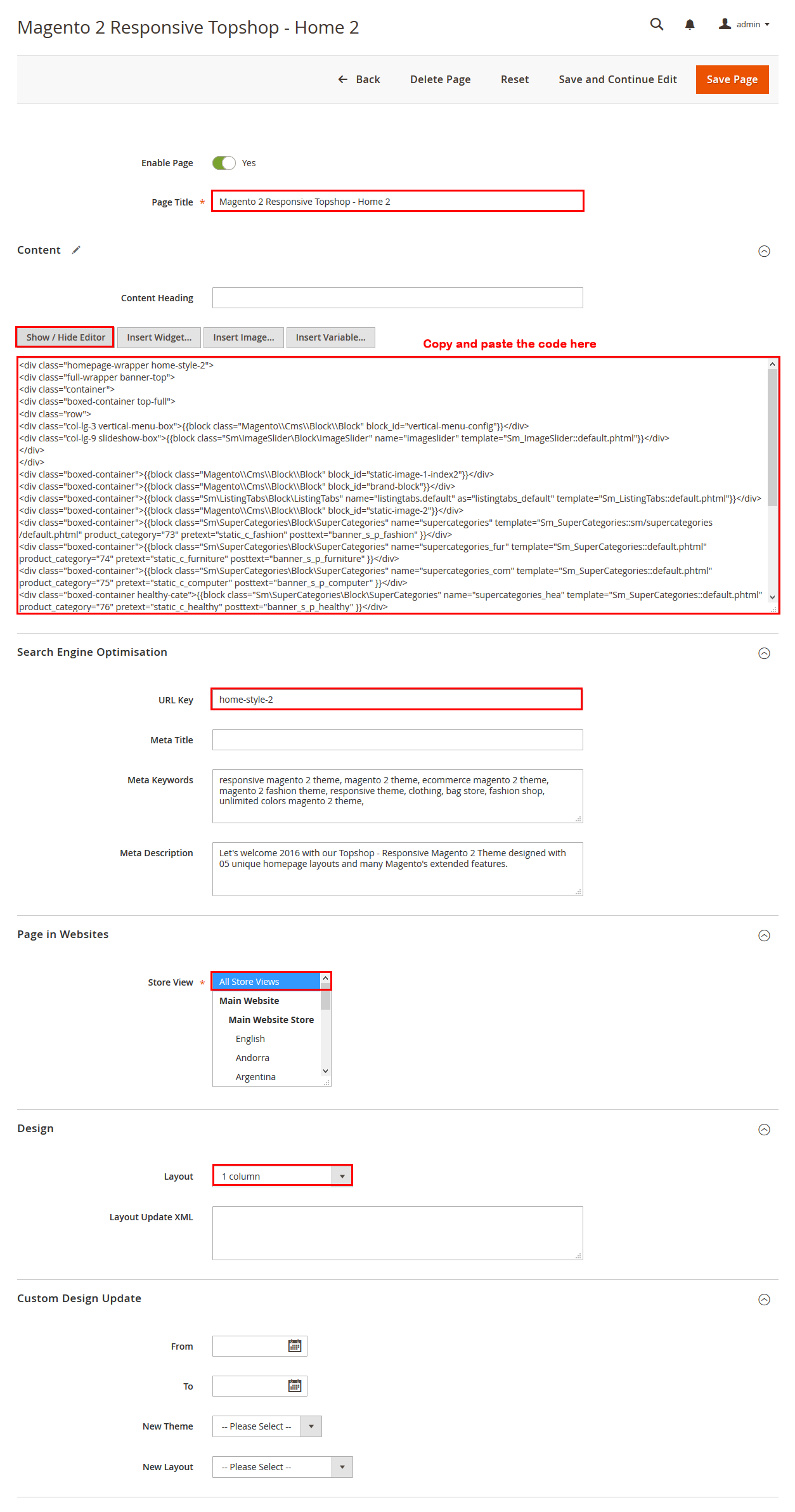
Task: Collapse the Content section
Action: tap(765, 251)
